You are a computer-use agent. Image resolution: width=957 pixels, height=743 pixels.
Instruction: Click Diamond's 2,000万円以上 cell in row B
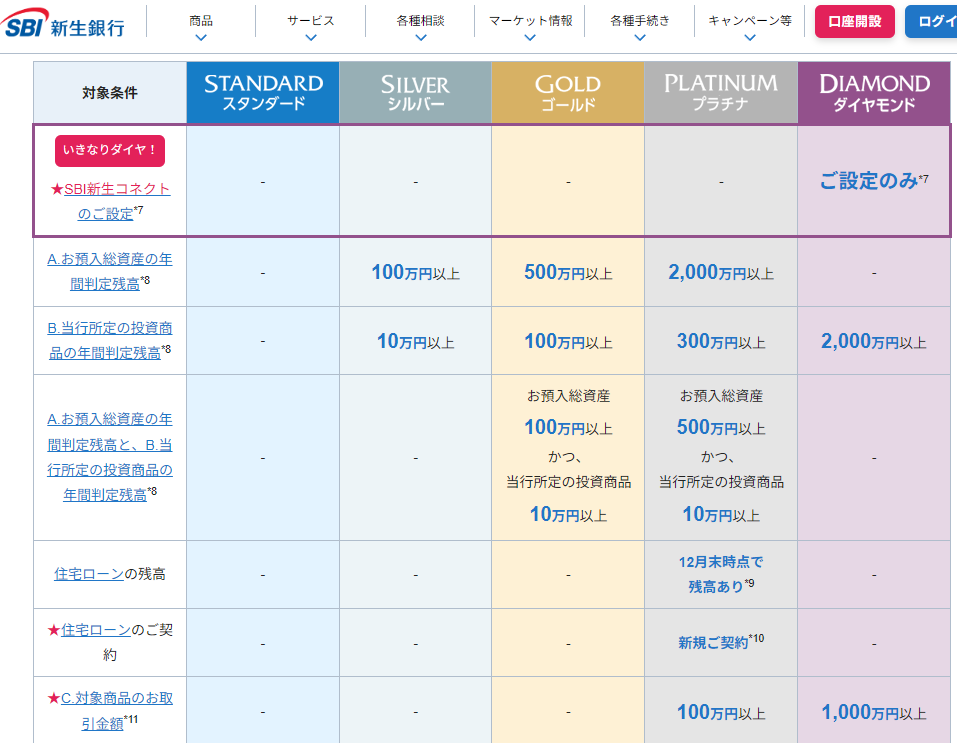pos(874,341)
